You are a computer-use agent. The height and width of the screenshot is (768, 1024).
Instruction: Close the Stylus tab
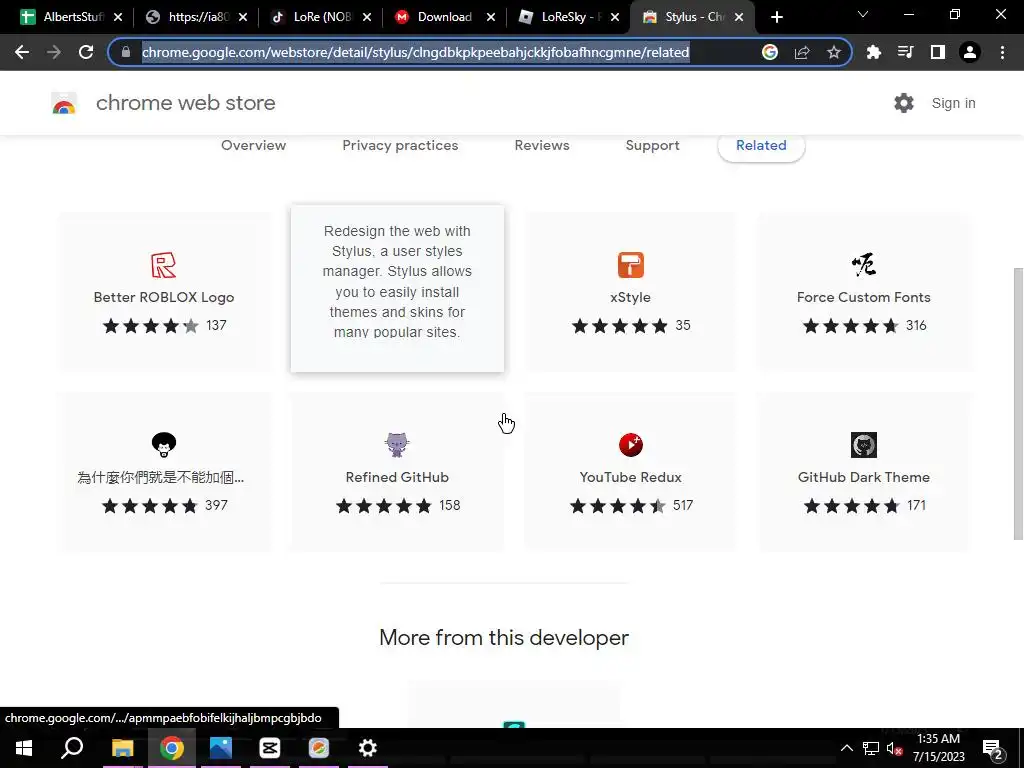click(739, 17)
